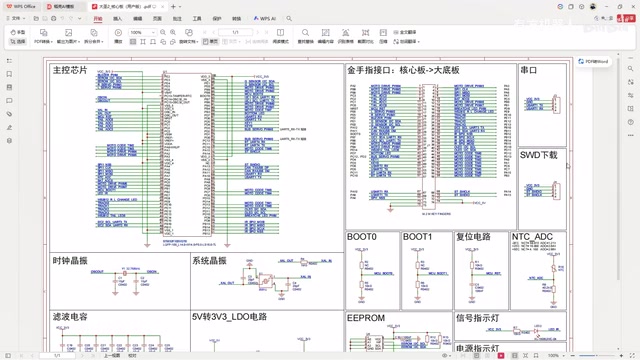Click the zoom plus button in status bar
The width and height of the screenshot is (640, 360).
pos(621,356)
